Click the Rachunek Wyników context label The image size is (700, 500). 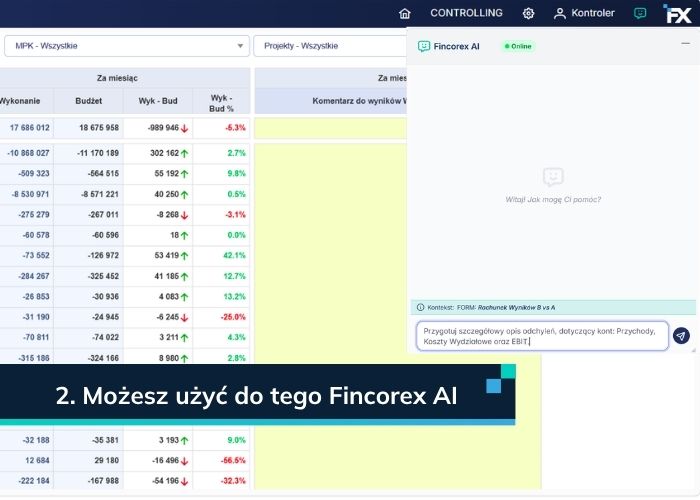pyautogui.click(x=517, y=308)
